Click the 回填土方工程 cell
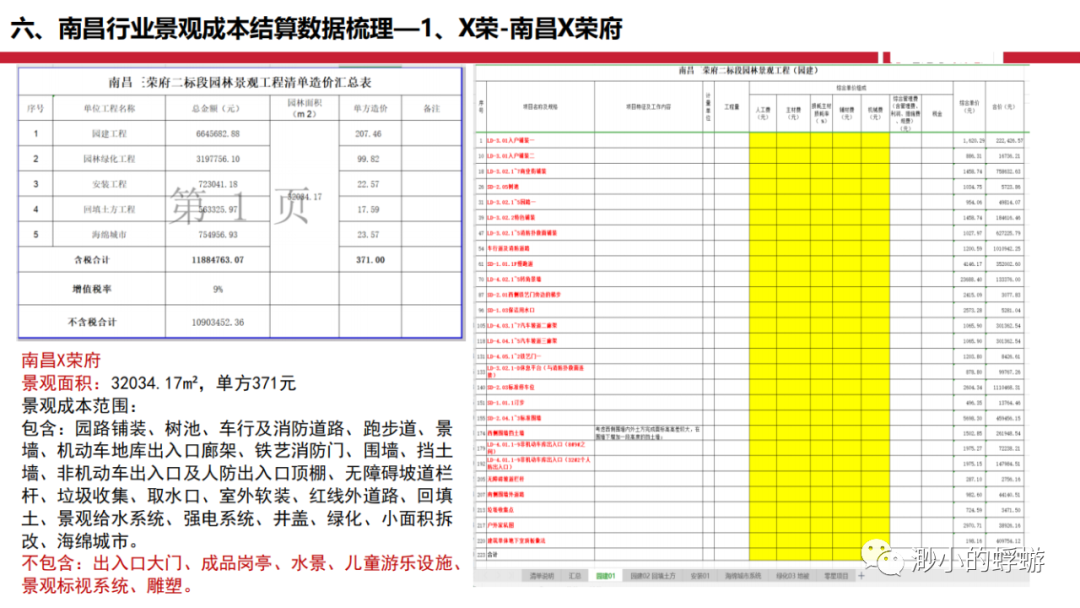 click(109, 209)
